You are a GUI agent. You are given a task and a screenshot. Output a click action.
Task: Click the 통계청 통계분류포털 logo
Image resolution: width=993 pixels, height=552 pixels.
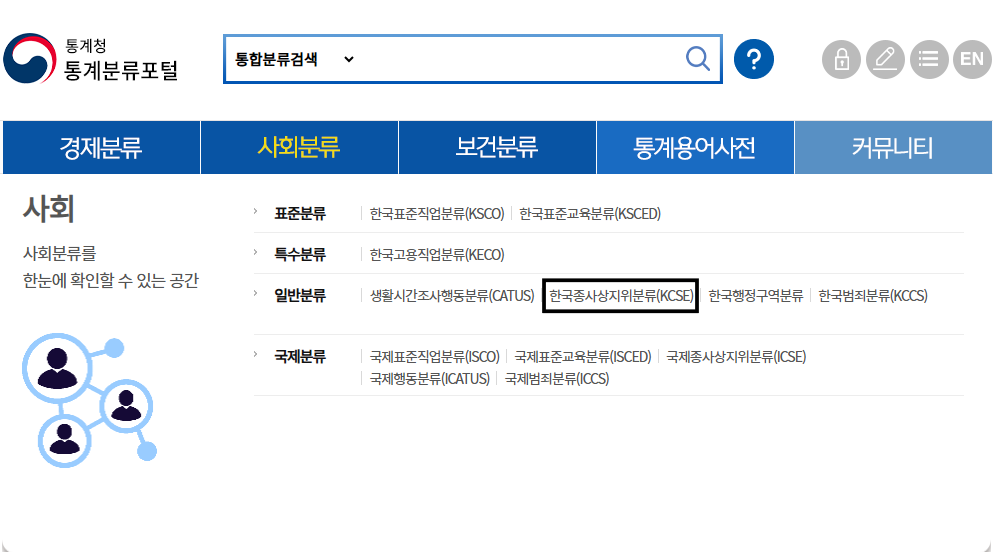(92, 60)
